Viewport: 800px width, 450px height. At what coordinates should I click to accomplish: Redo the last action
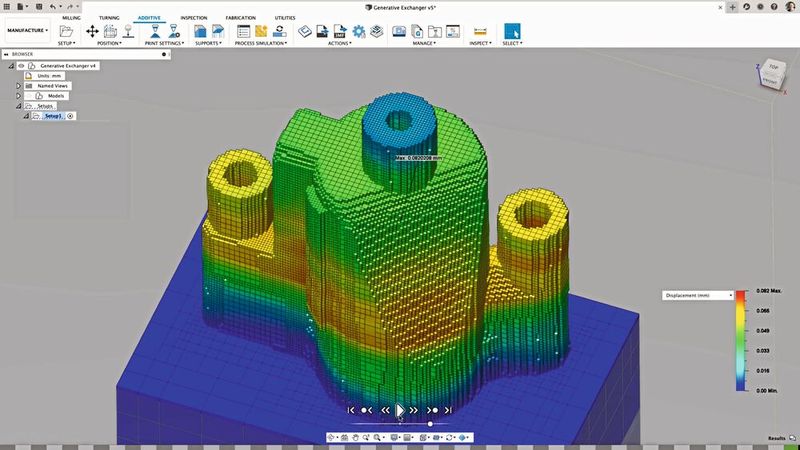pos(70,7)
